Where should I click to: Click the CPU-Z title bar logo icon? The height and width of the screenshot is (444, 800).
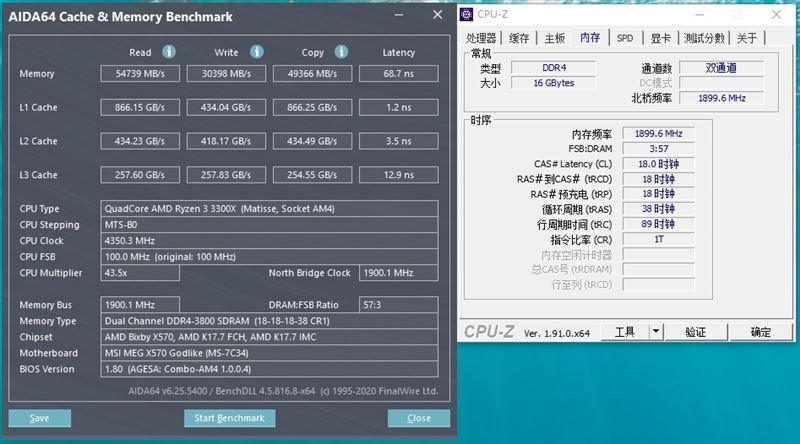point(466,14)
